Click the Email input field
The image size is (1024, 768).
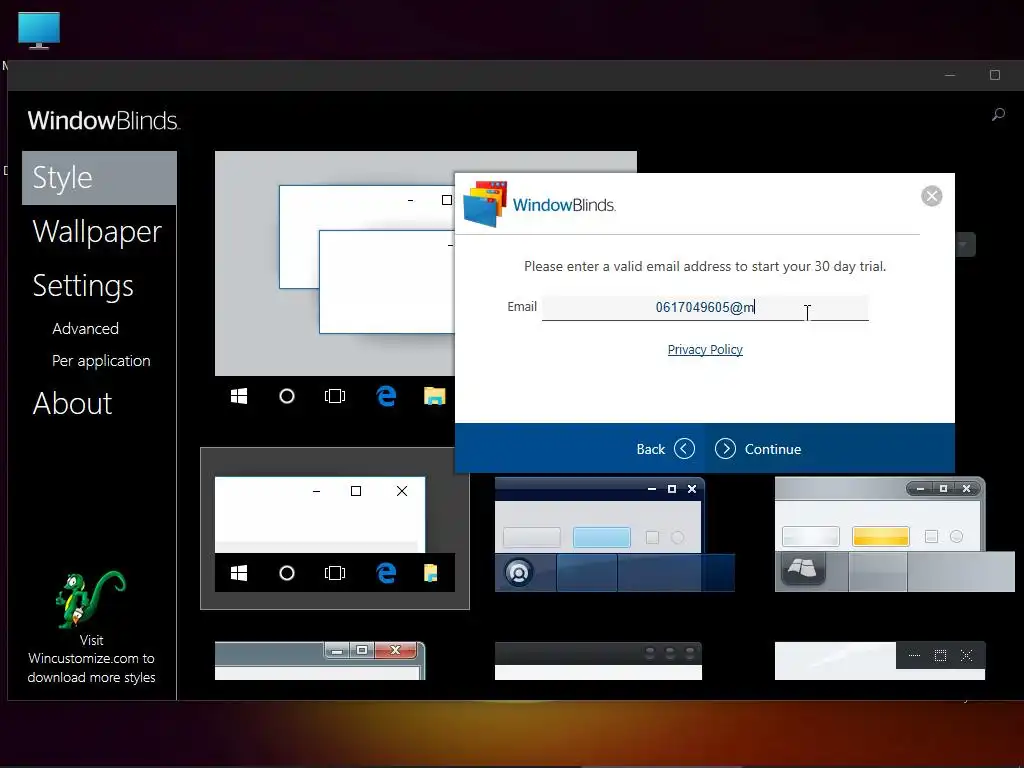[x=705, y=308]
